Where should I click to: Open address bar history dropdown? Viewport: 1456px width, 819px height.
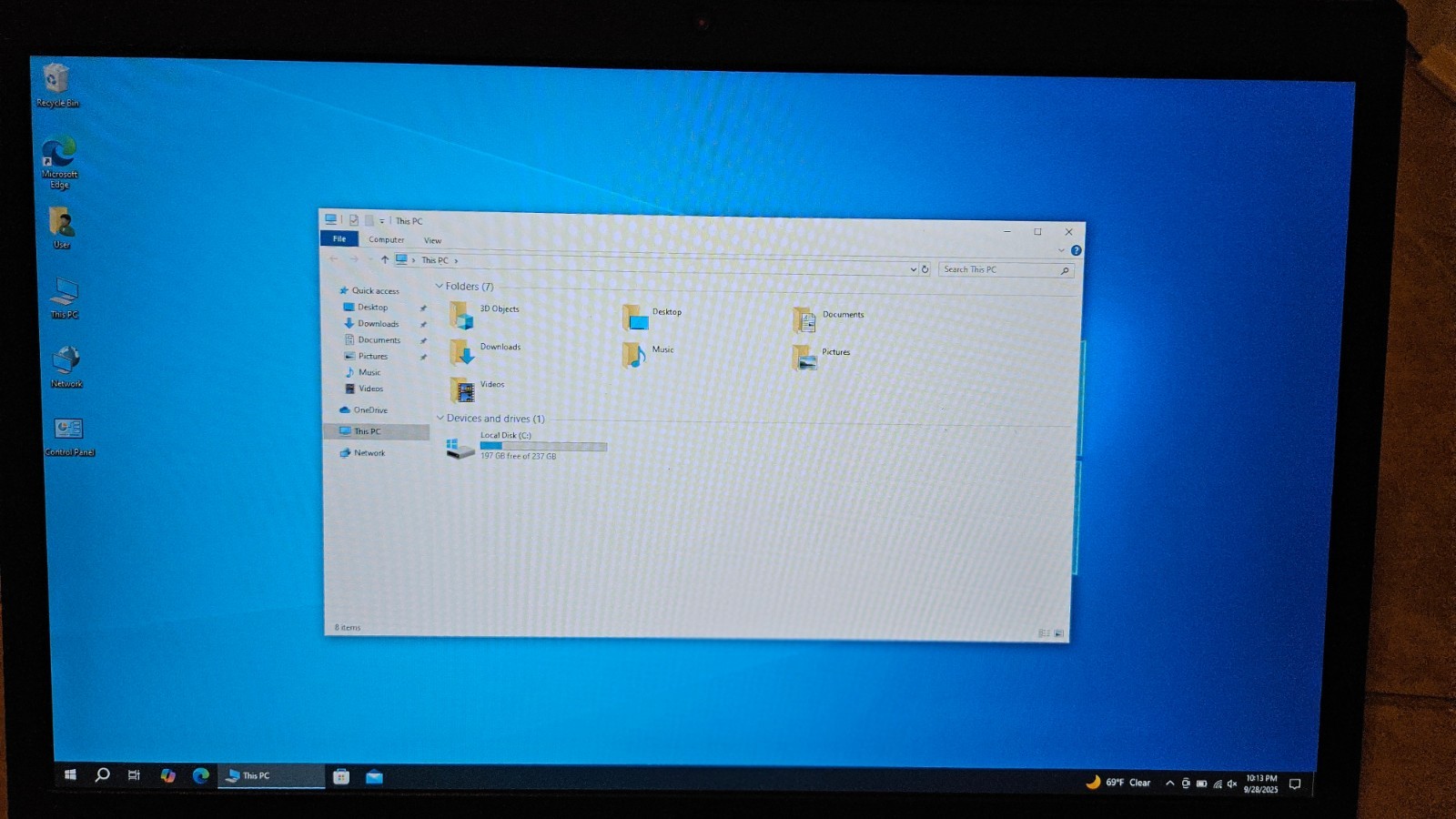point(913,269)
